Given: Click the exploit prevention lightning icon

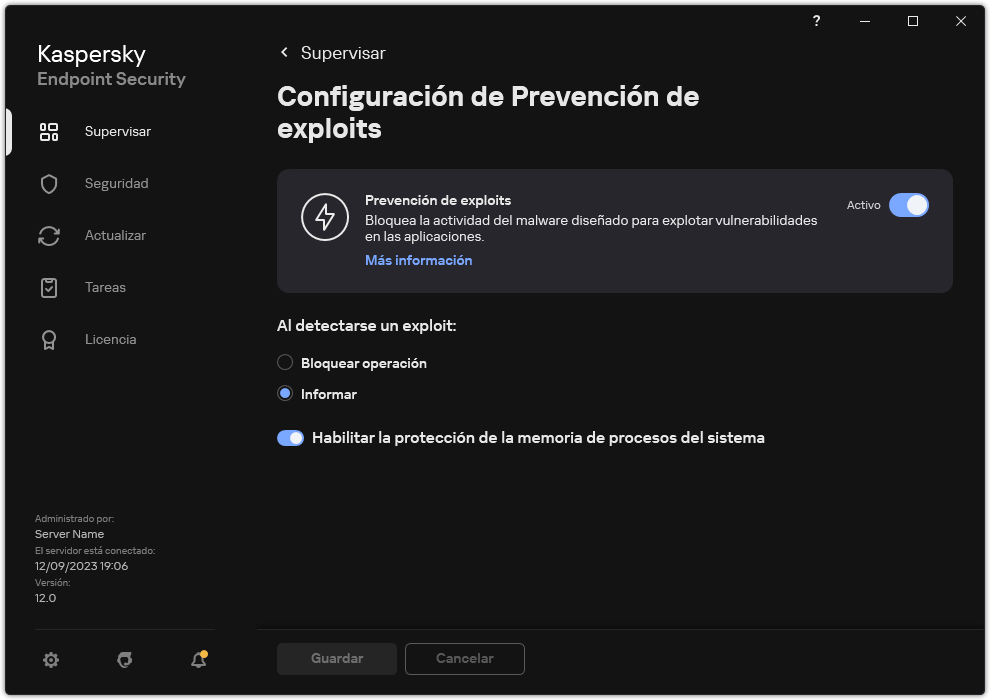Looking at the screenshot, I should [x=325, y=217].
